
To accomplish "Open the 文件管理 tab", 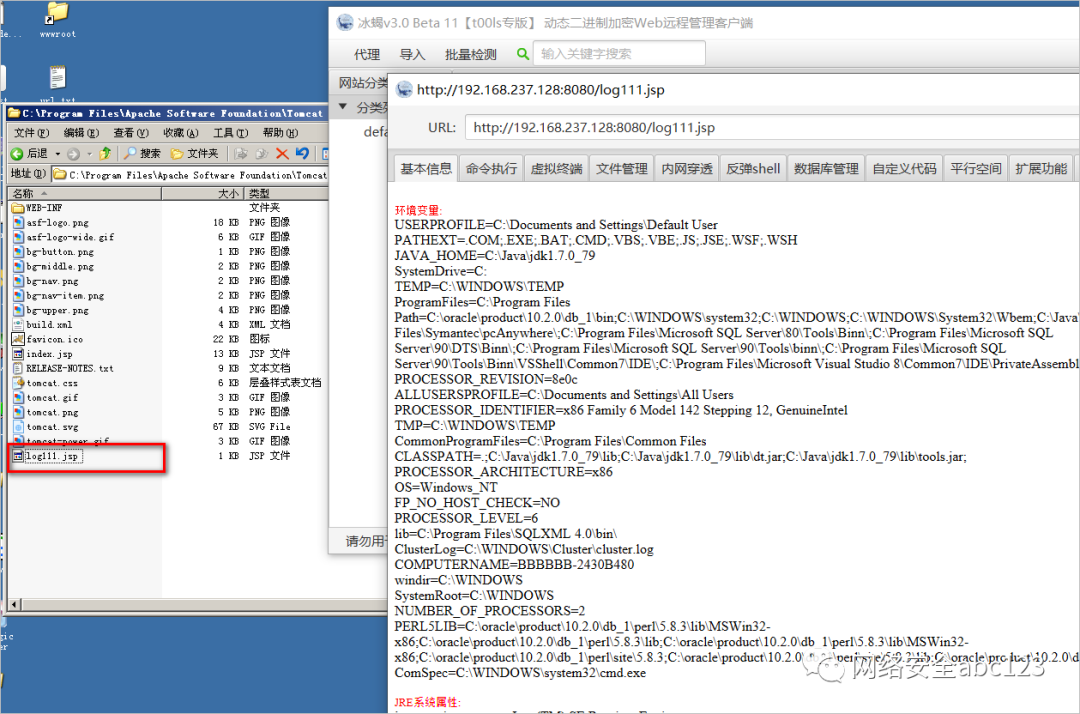I will (621, 168).
